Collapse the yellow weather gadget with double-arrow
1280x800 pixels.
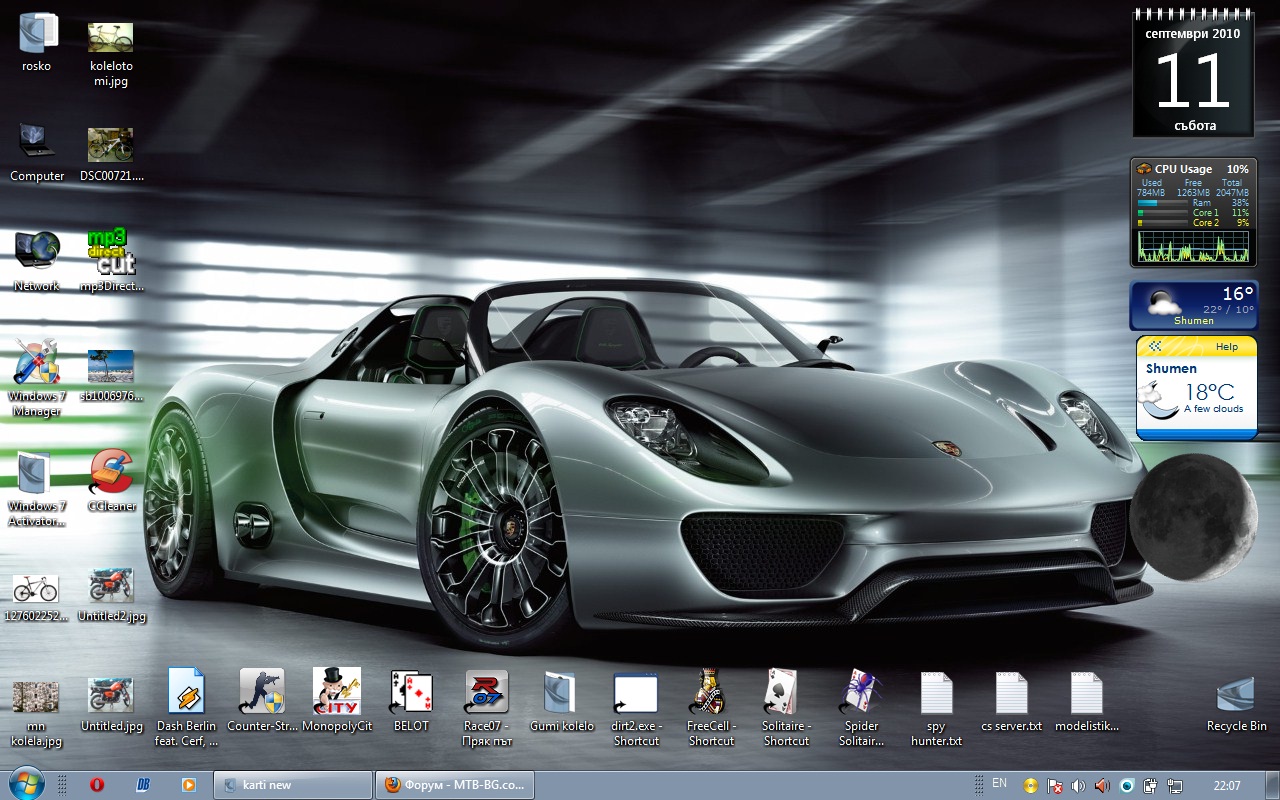(1156, 347)
